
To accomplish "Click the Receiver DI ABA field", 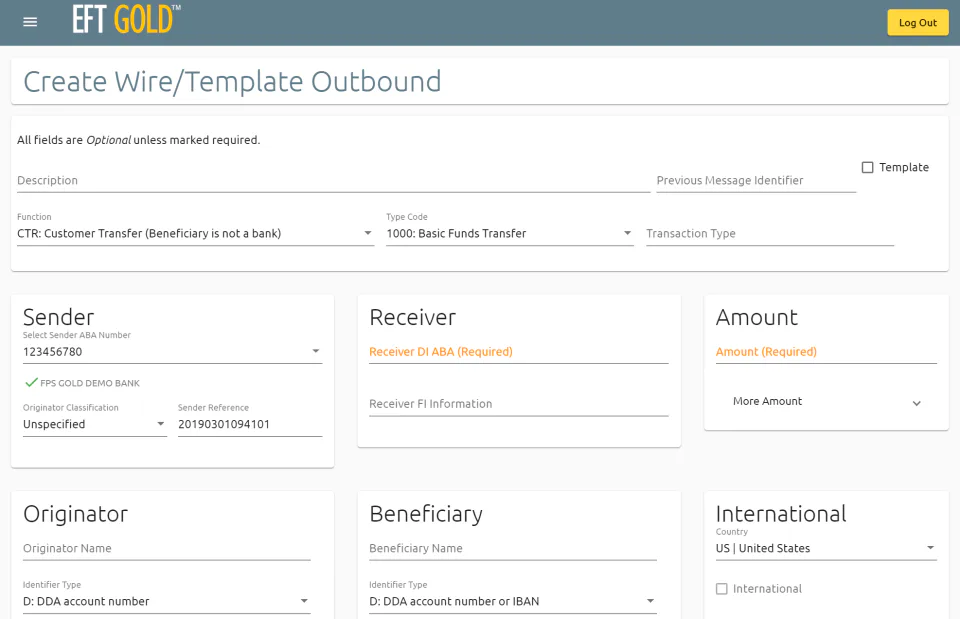I will pos(519,352).
